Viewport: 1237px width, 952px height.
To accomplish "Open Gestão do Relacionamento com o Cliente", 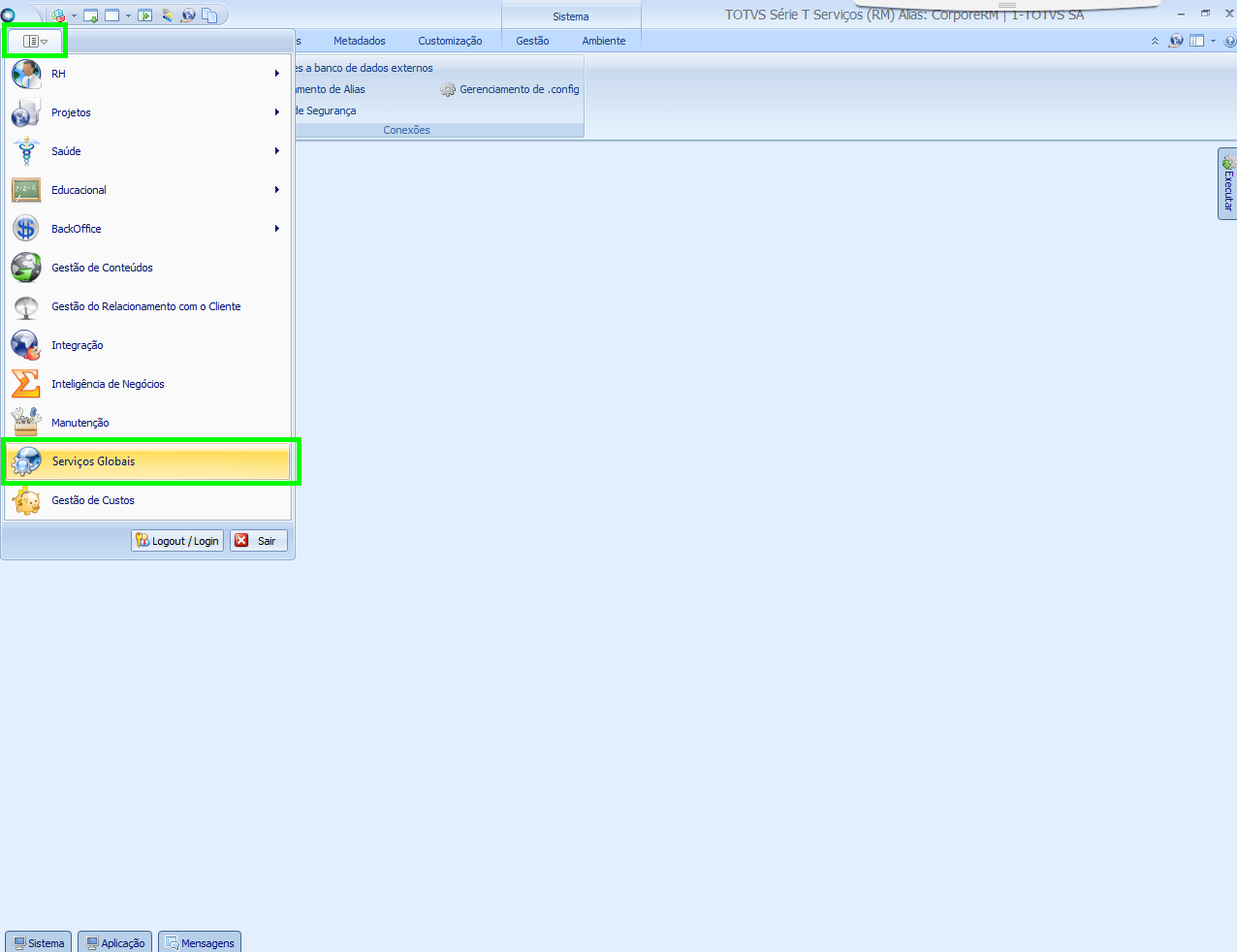I will point(147,306).
